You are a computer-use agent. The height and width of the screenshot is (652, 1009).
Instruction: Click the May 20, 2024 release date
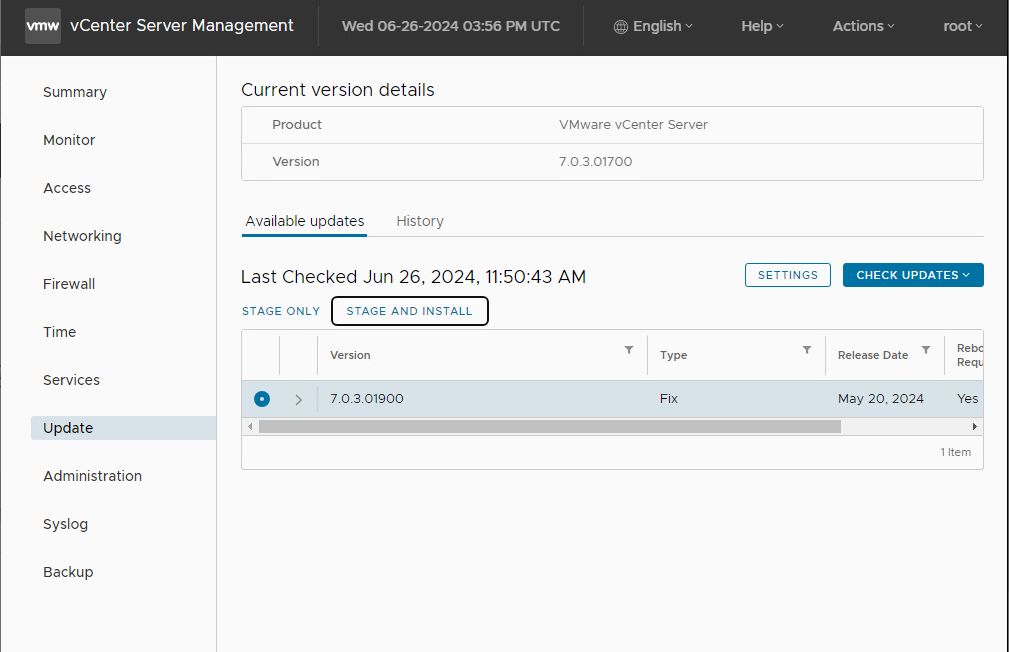click(x=880, y=399)
